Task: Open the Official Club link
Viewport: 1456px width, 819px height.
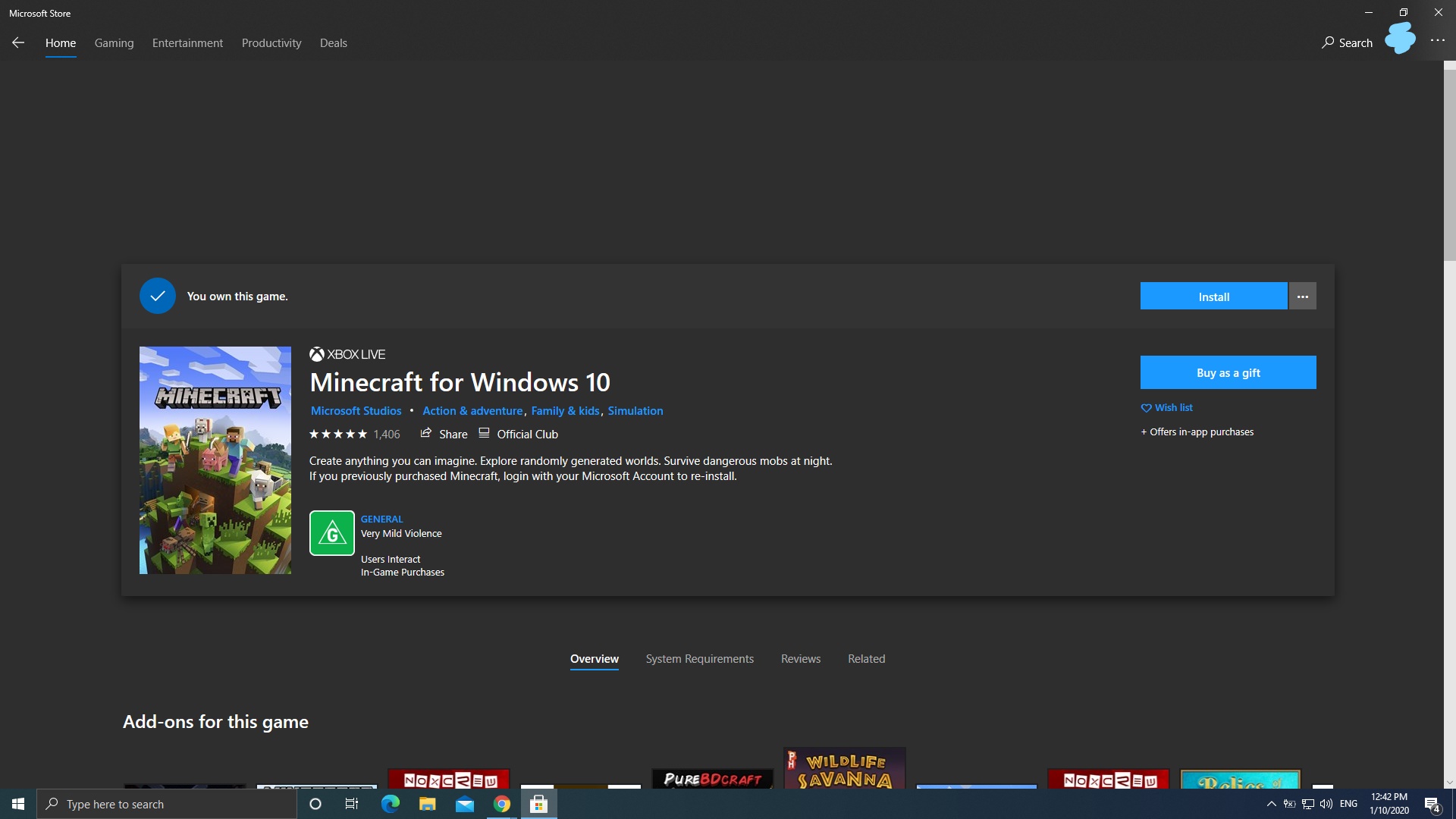Action: coord(527,435)
